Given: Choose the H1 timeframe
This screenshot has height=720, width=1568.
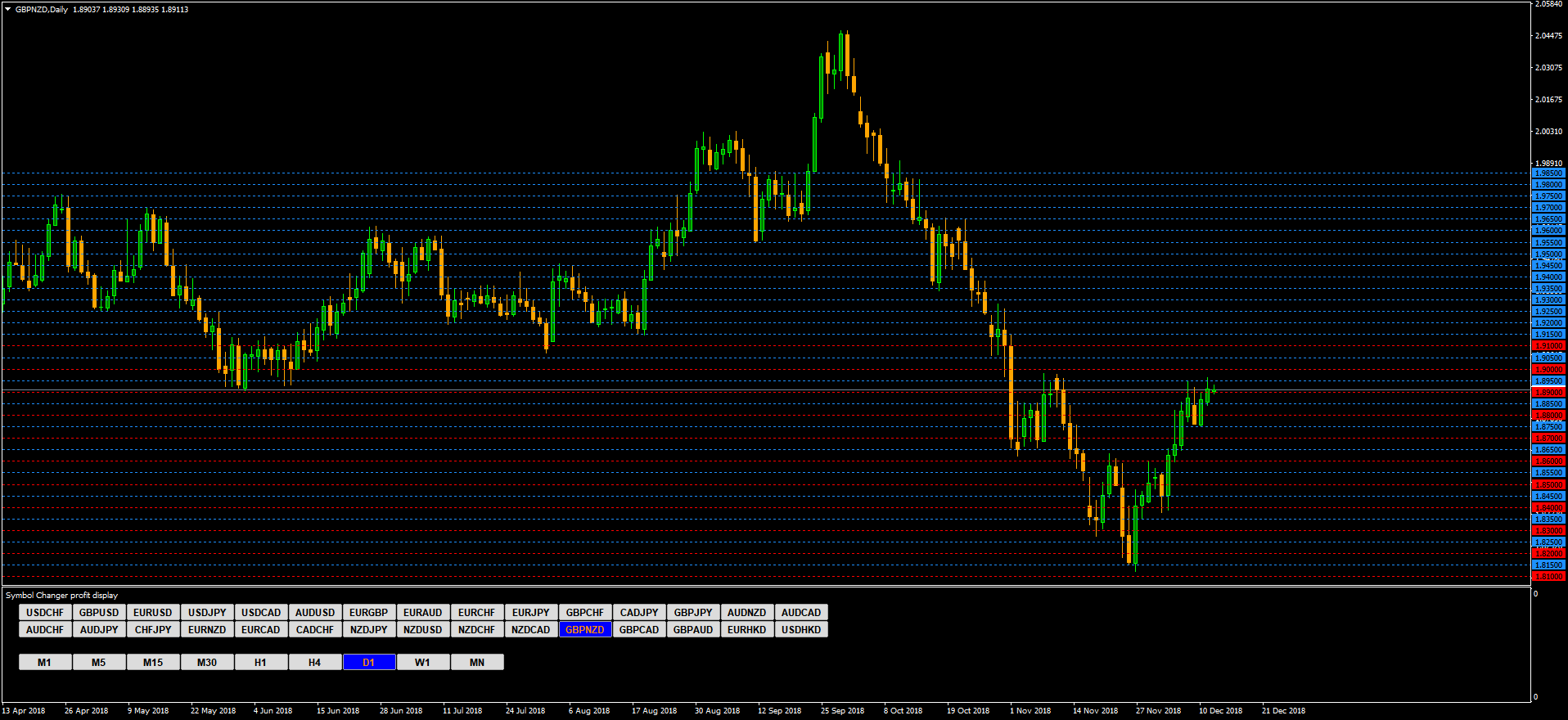Looking at the screenshot, I should (x=261, y=663).
